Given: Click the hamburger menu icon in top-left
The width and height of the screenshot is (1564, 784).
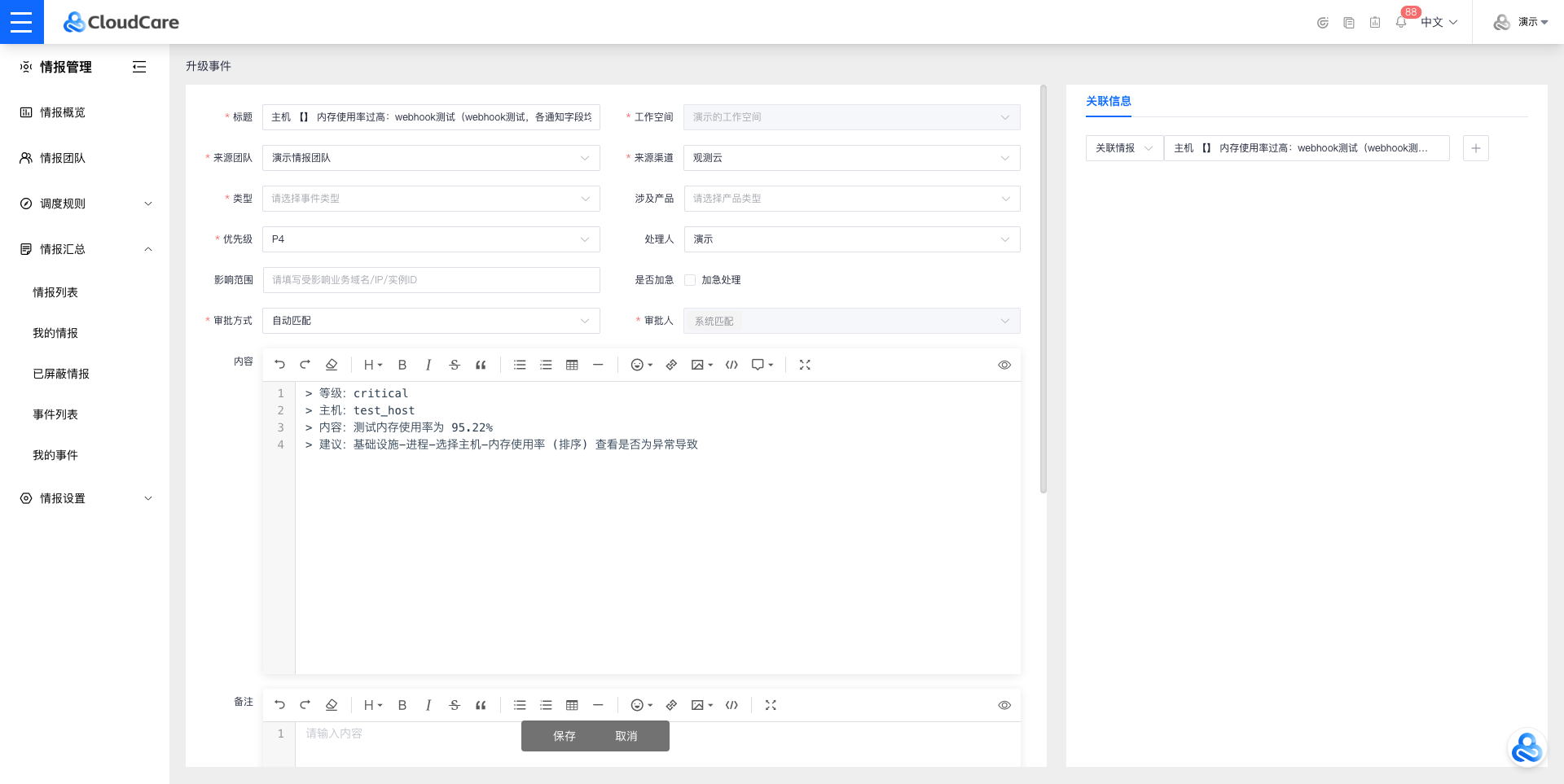Looking at the screenshot, I should (x=21, y=22).
